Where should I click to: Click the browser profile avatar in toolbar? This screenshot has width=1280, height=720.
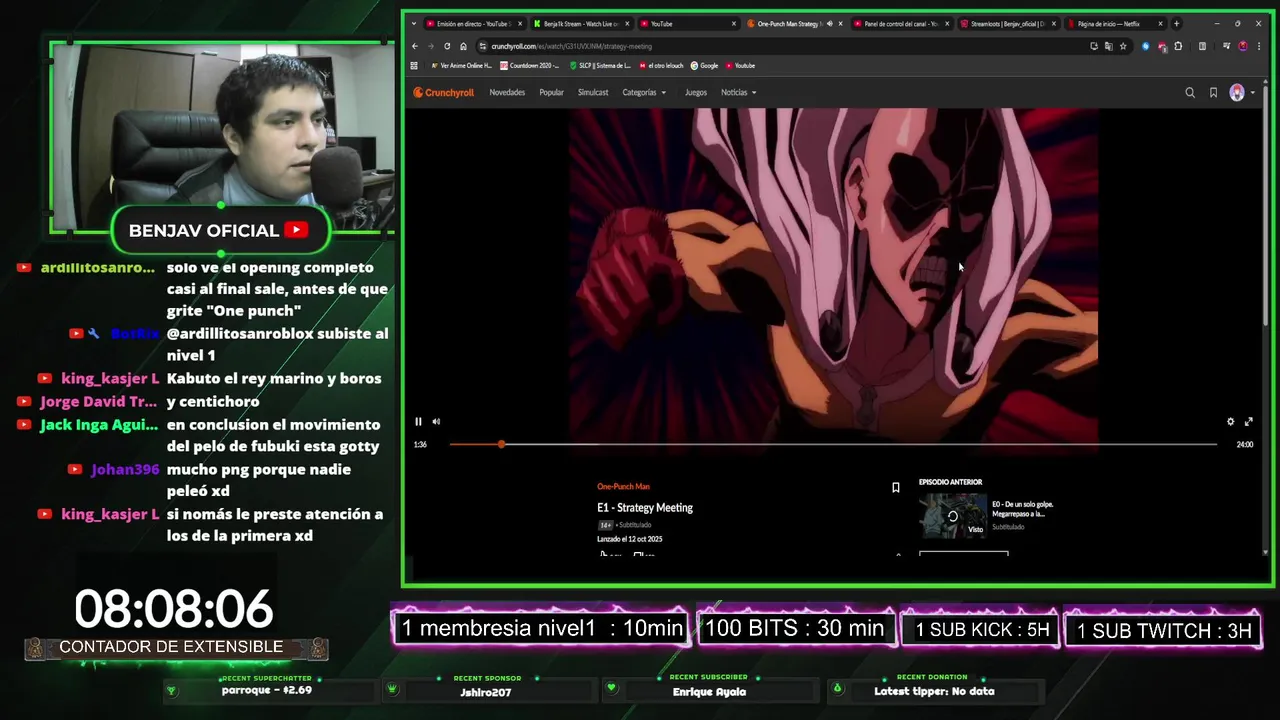pos(1243,46)
